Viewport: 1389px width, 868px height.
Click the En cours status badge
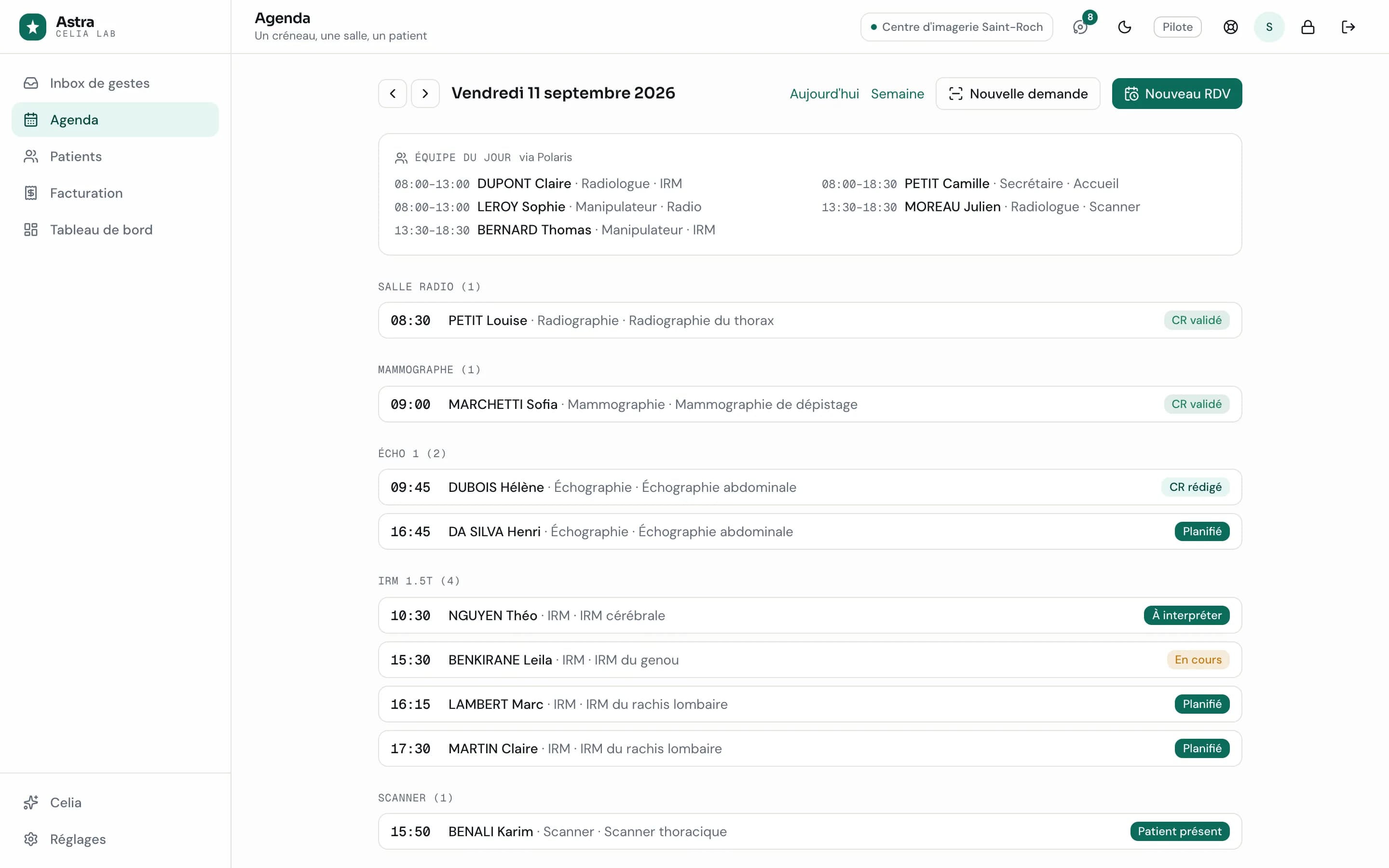(1198, 660)
